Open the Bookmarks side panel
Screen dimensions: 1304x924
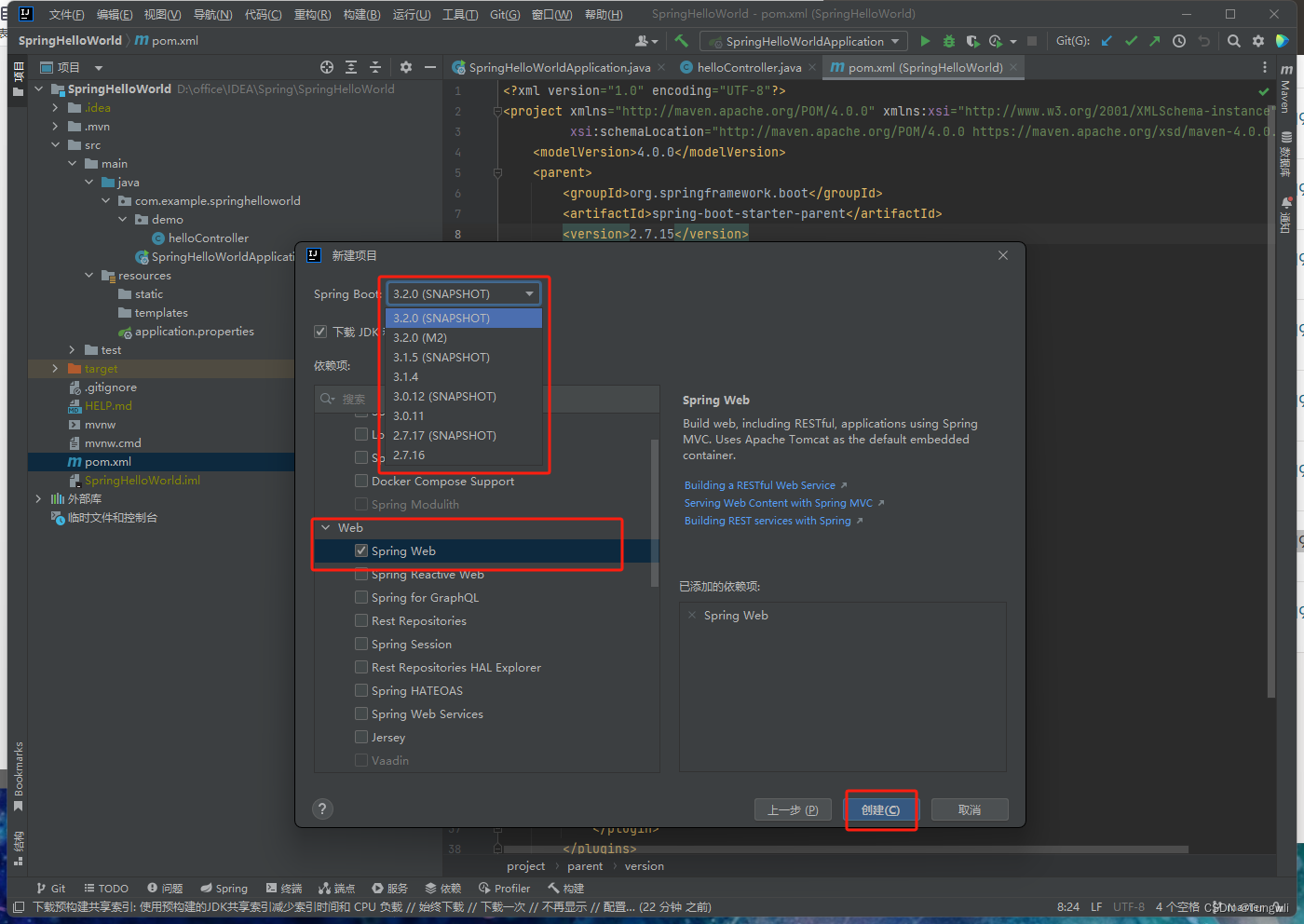[x=18, y=775]
